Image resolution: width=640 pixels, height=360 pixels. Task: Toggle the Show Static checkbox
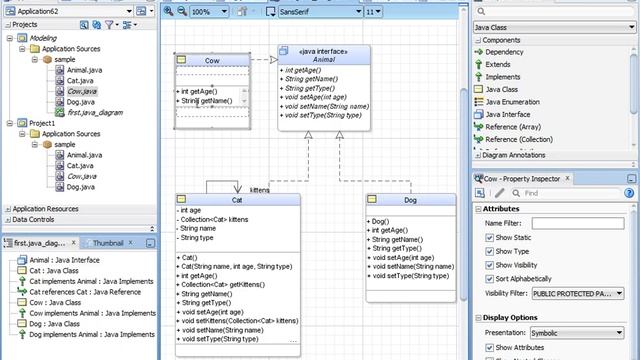pyautogui.click(x=489, y=238)
